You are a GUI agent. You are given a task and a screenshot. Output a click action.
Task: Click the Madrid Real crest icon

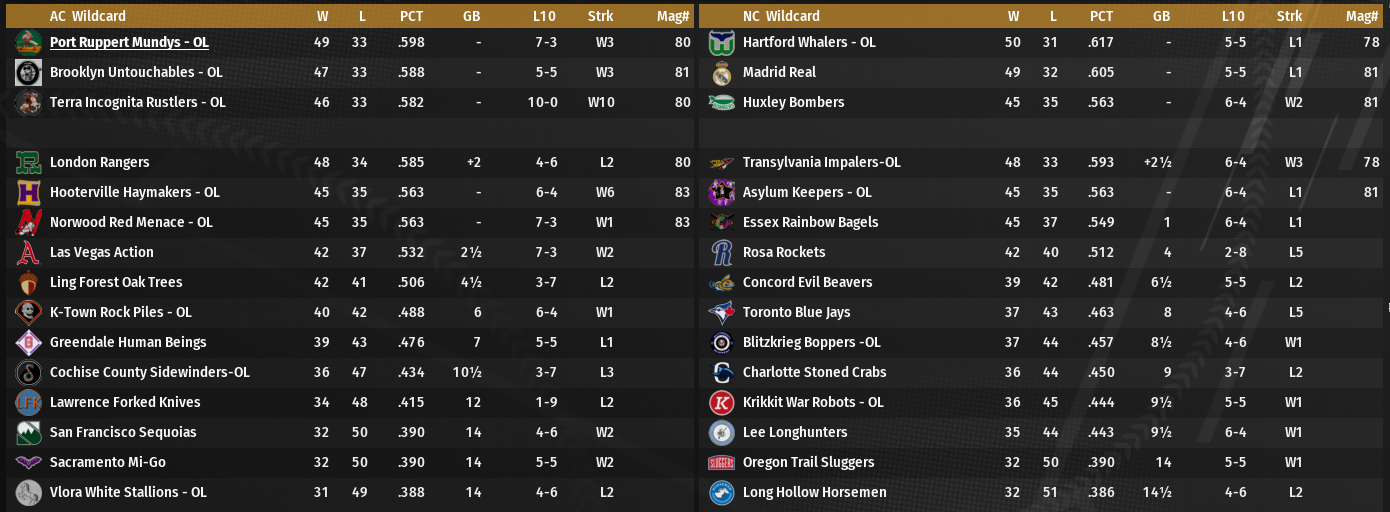click(x=721, y=72)
